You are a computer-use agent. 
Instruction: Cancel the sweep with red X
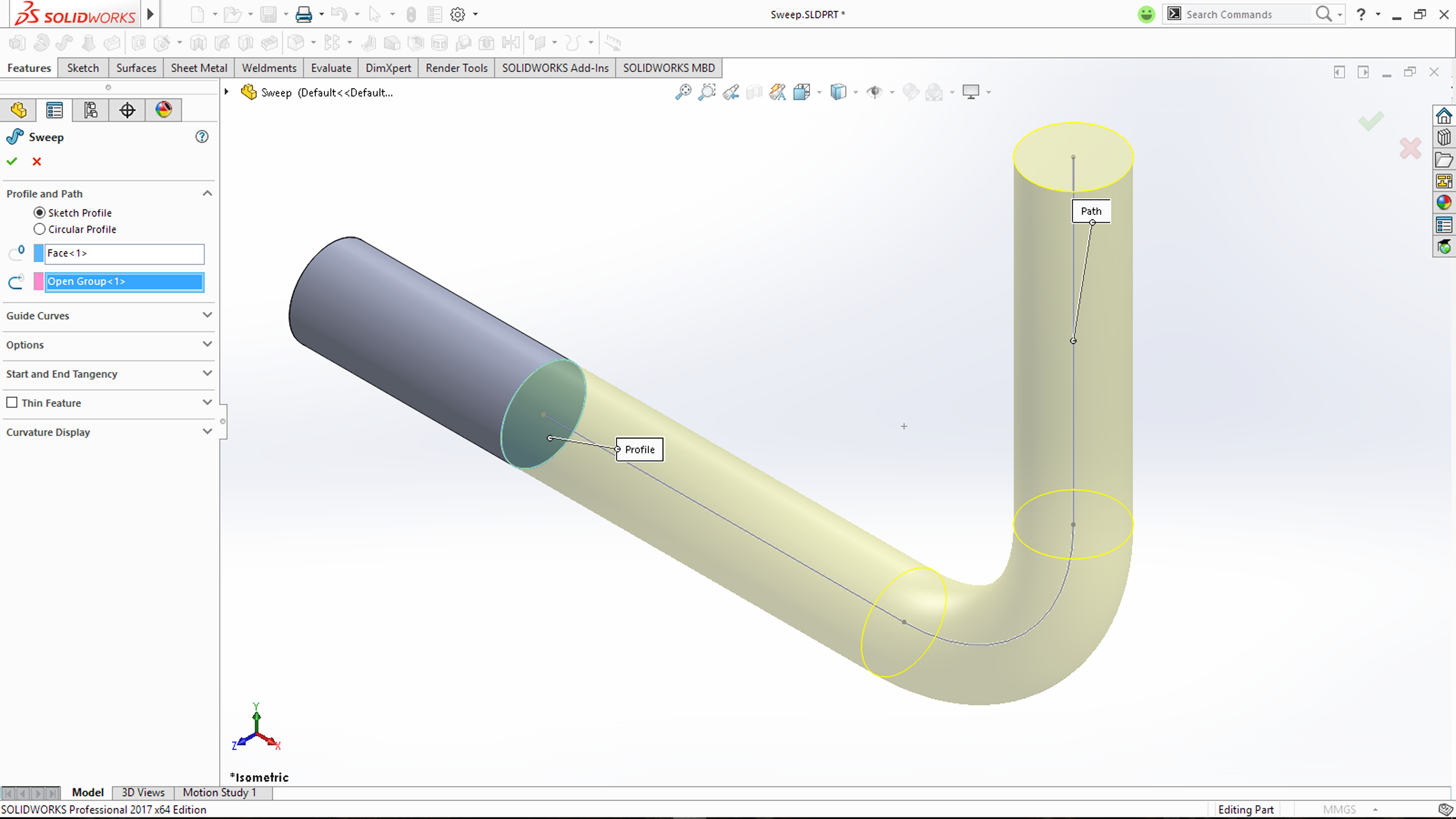(37, 162)
